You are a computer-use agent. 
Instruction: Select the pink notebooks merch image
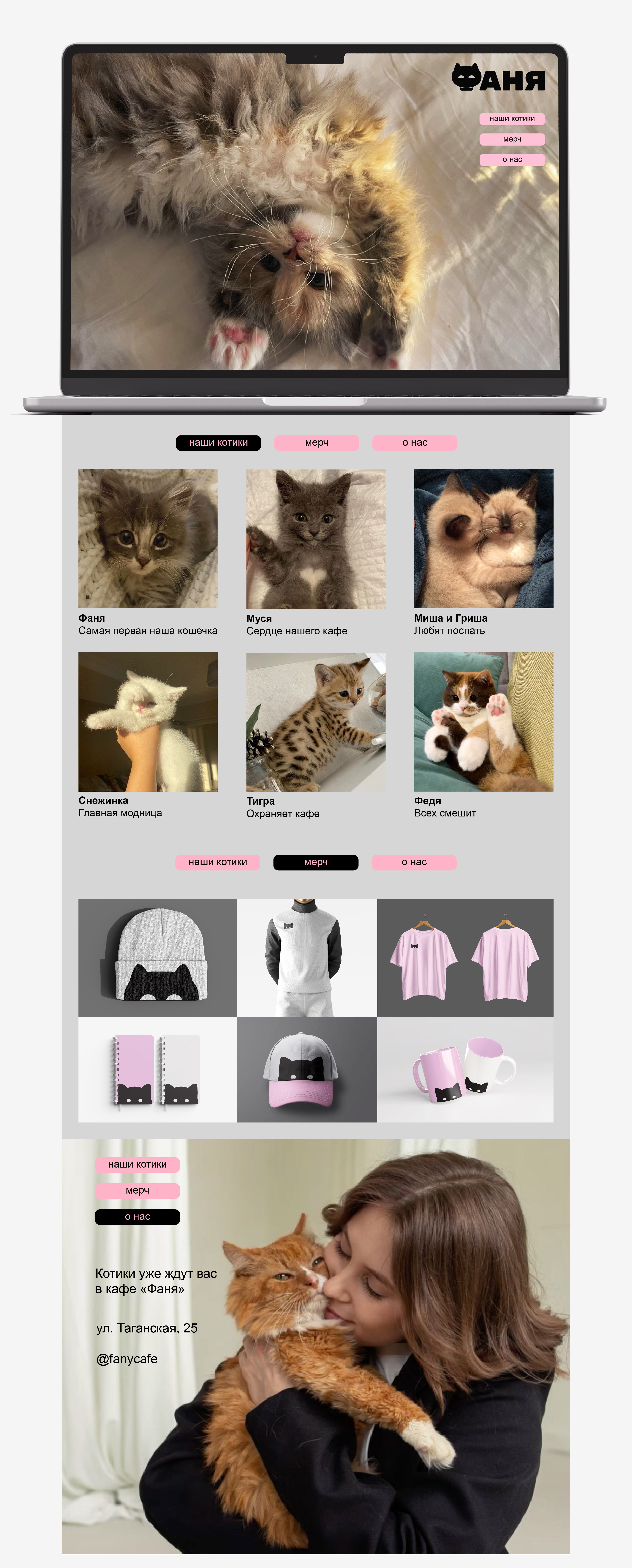(x=158, y=1069)
